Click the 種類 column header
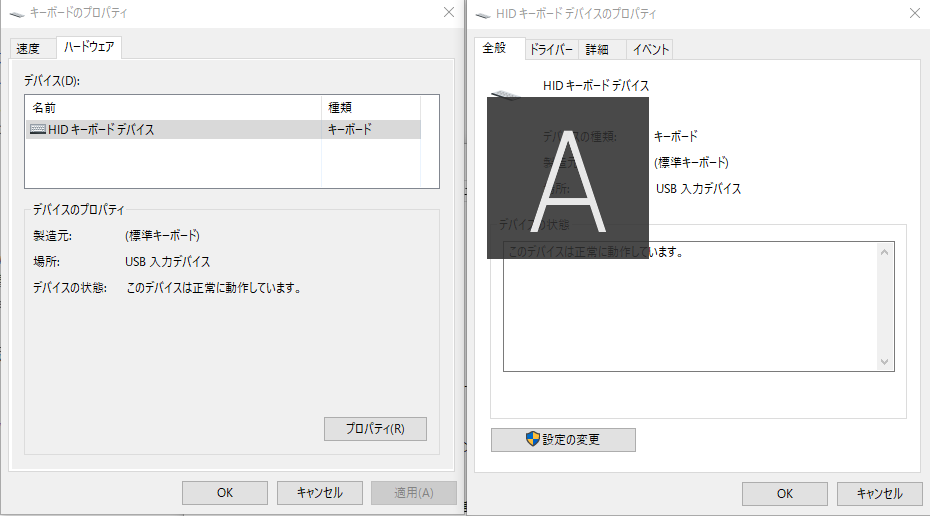 click(x=370, y=107)
